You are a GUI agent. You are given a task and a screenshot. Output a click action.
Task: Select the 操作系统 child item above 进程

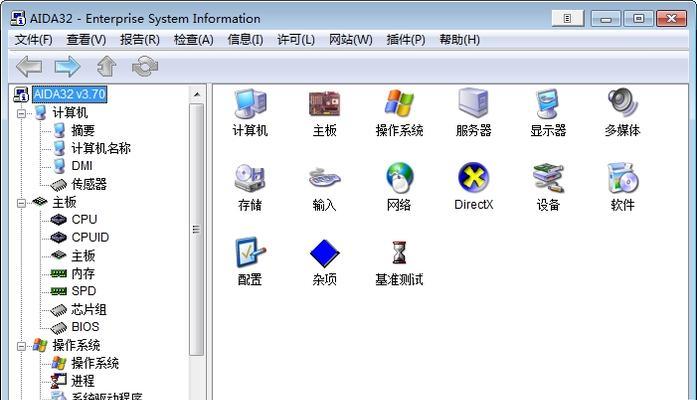click(x=95, y=363)
